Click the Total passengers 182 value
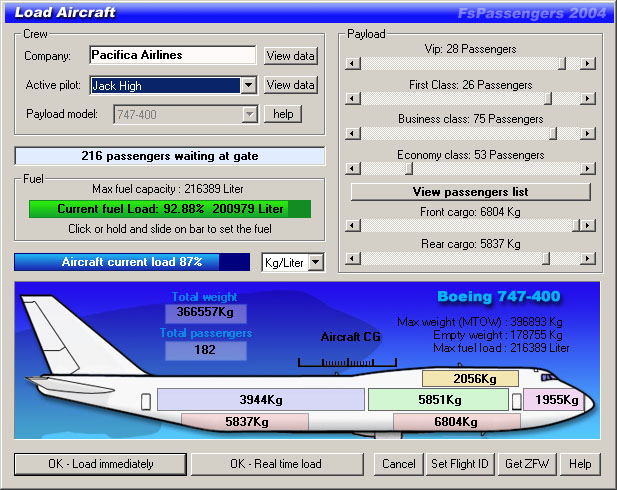Image resolution: width=617 pixels, height=490 pixels. point(205,350)
